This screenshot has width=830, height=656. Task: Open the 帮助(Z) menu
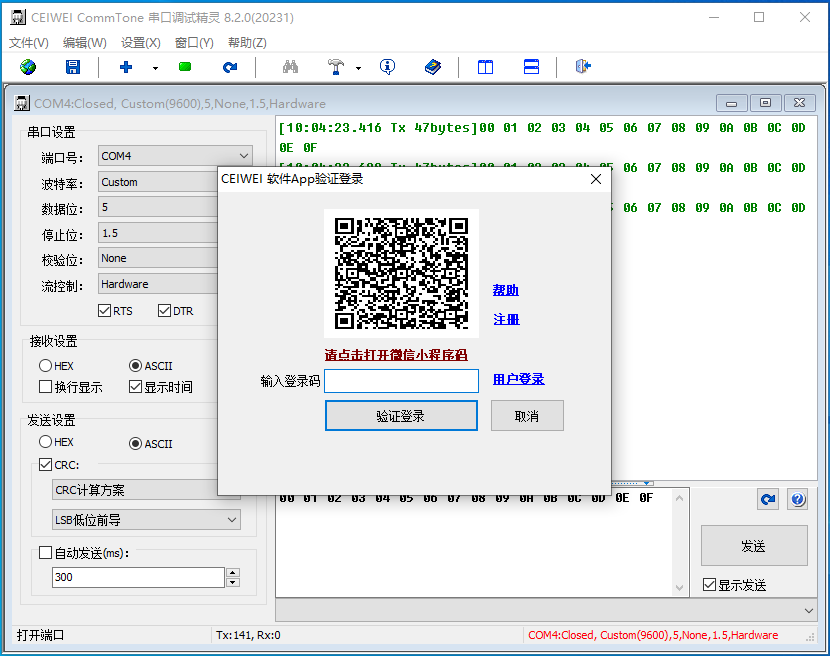click(247, 43)
